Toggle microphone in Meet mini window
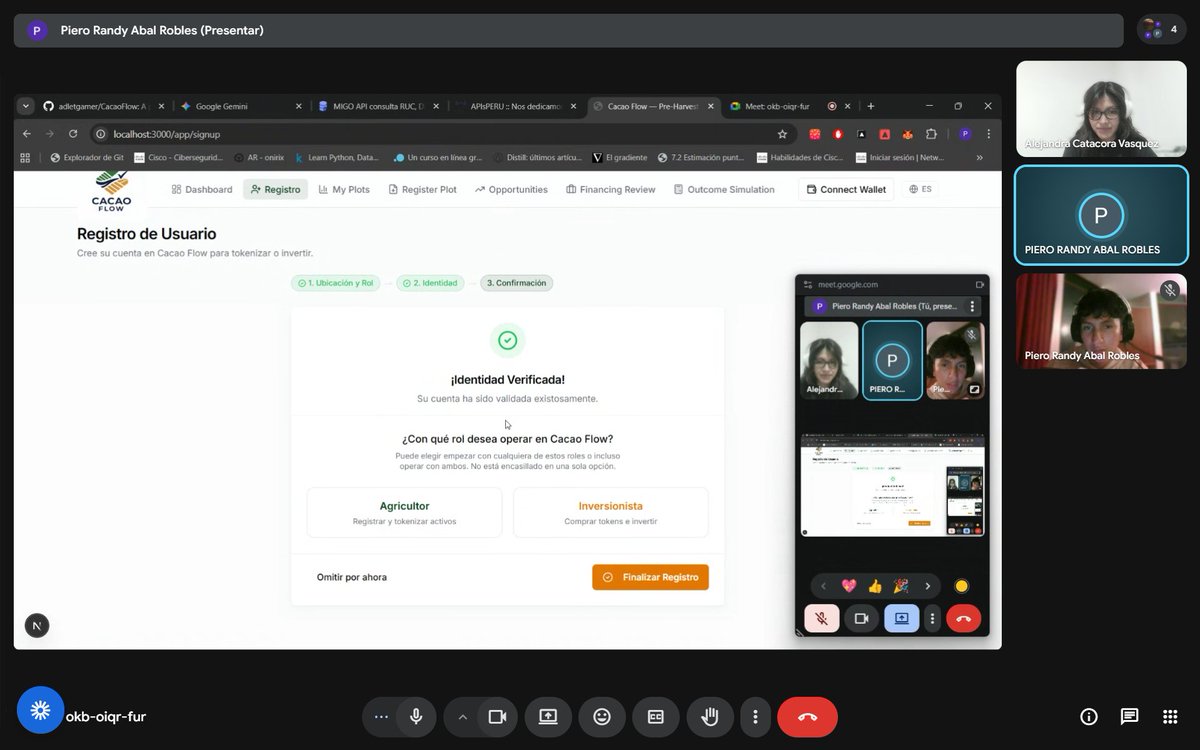1200x750 pixels. click(822, 618)
